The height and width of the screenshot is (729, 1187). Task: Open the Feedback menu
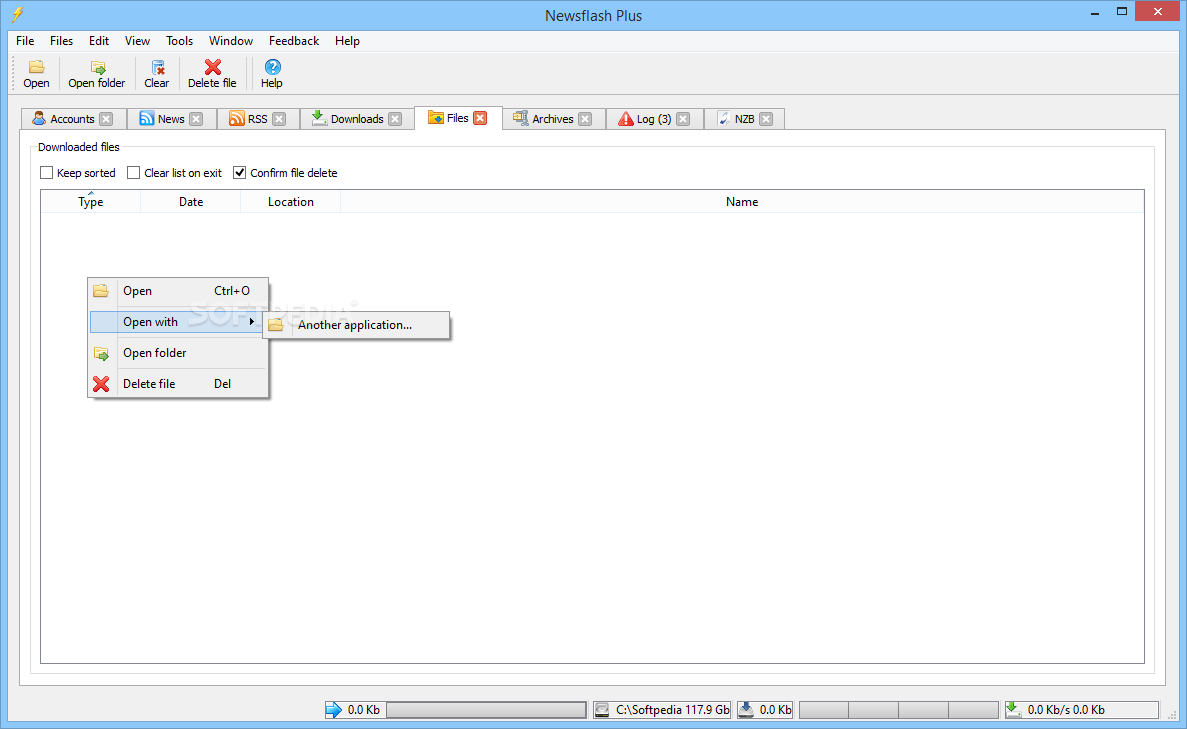[294, 41]
